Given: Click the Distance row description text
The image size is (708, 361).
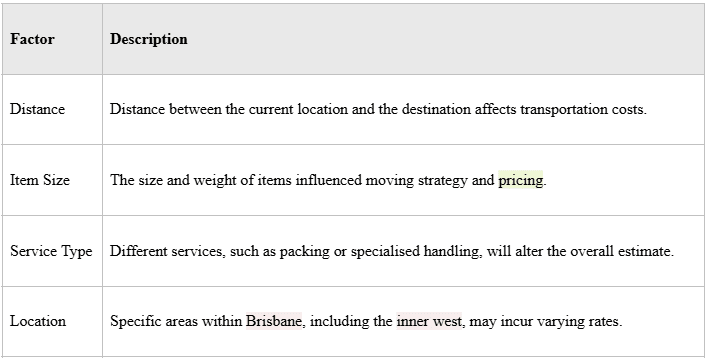Looking at the screenshot, I should point(378,109).
